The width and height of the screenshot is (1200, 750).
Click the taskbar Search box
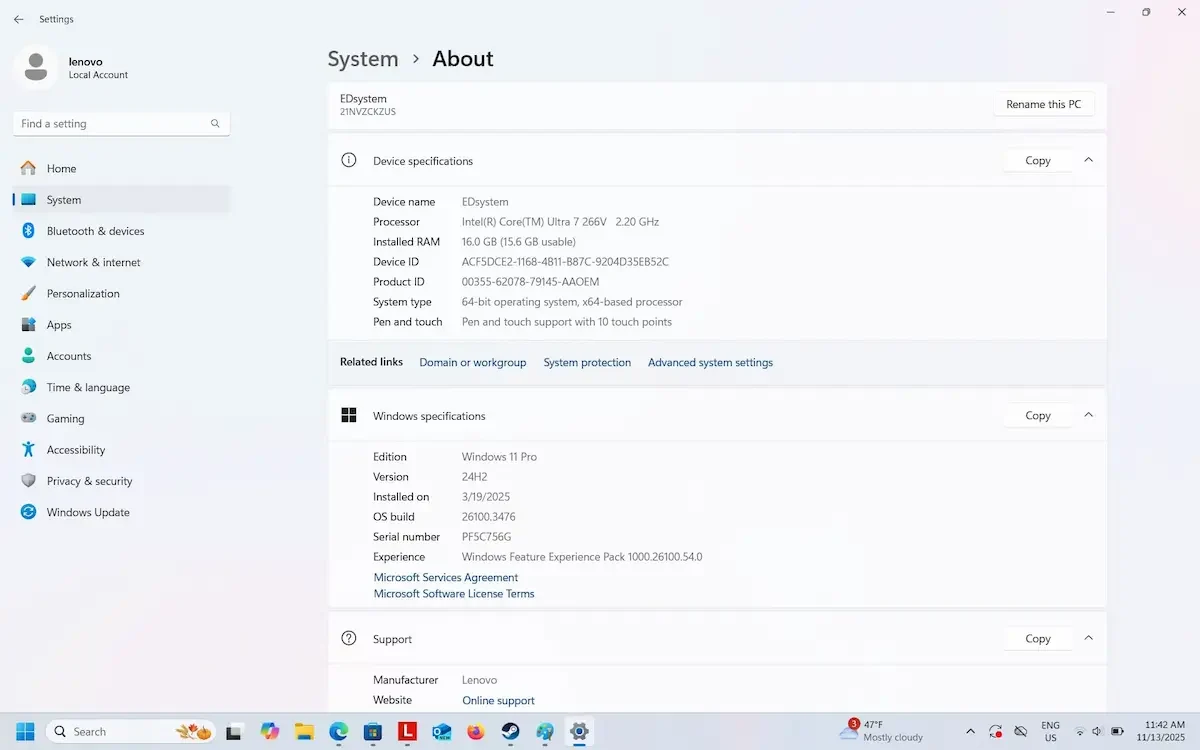pos(131,732)
